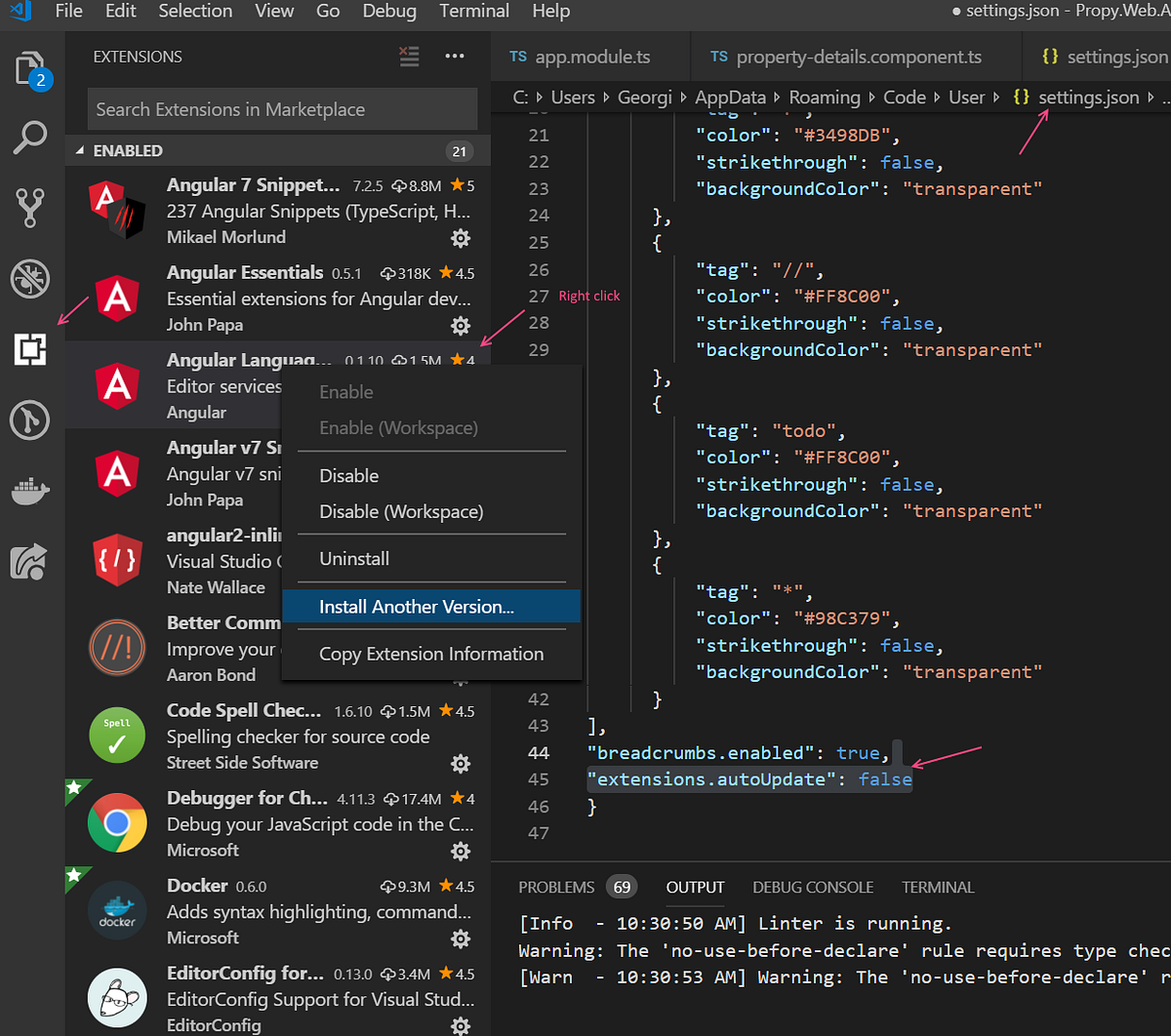Open the PROBLEMS panel showing 69 issues
The height and width of the screenshot is (1036, 1171).
pos(556,887)
